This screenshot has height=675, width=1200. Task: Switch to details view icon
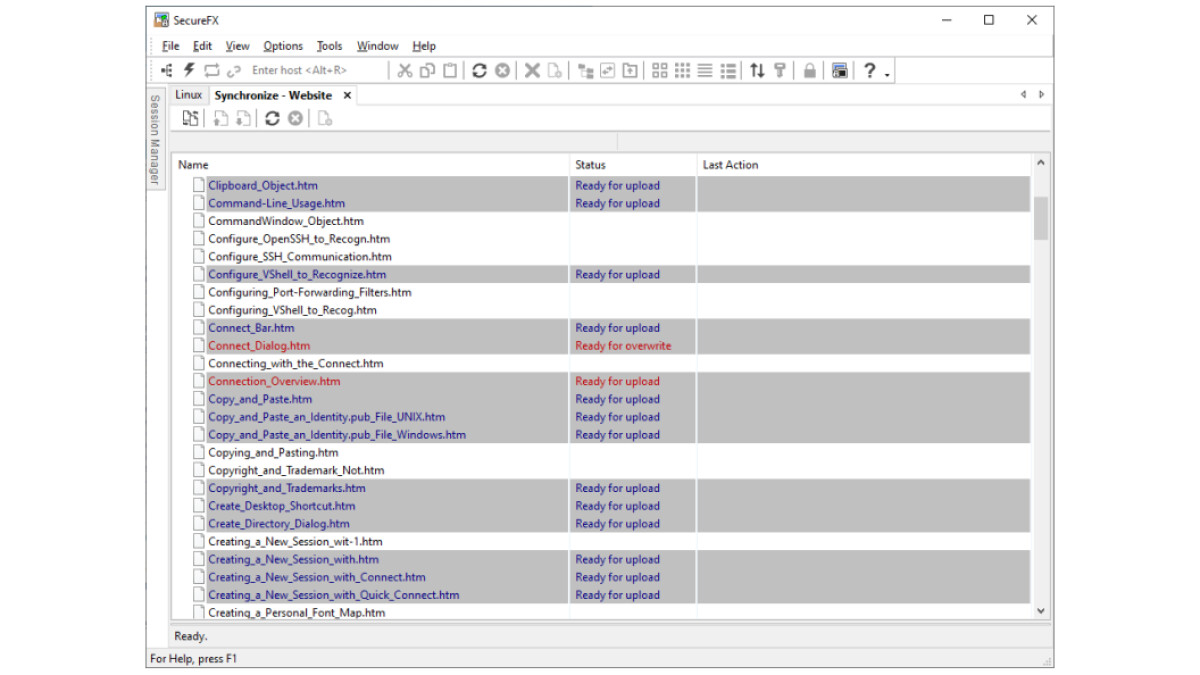pos(728,70)
